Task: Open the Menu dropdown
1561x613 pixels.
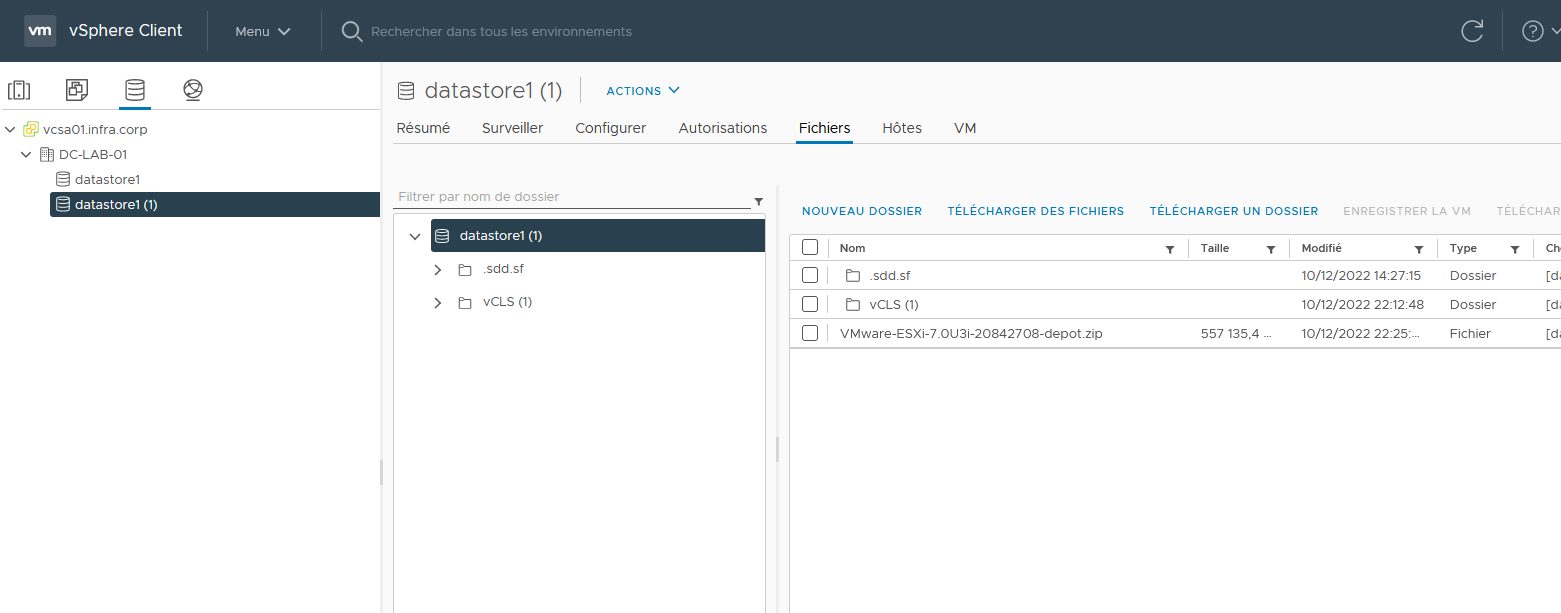Action: [261, 31]
